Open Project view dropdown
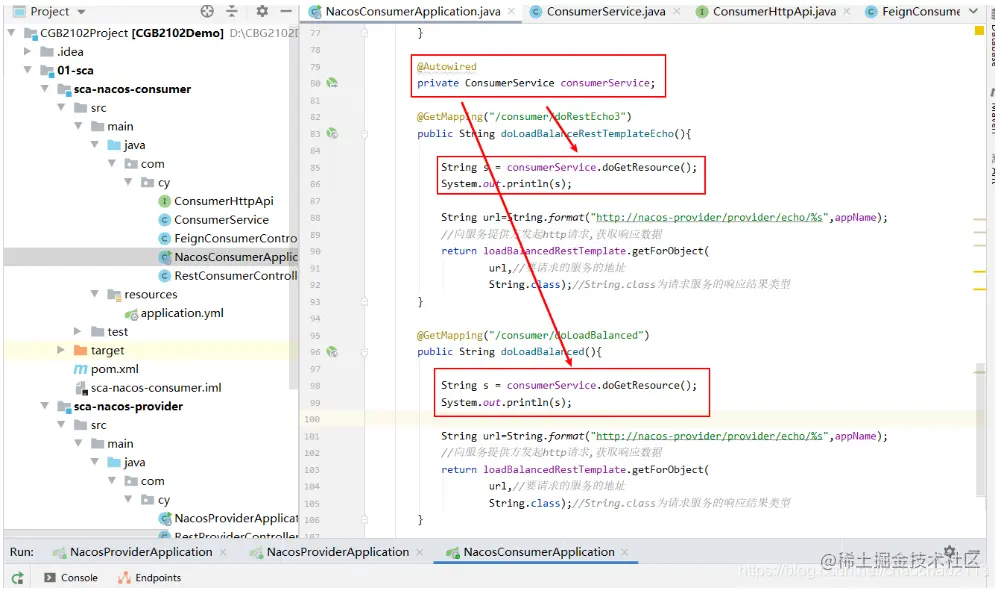Viewport: 999px width, 589px height. [81, 11]
